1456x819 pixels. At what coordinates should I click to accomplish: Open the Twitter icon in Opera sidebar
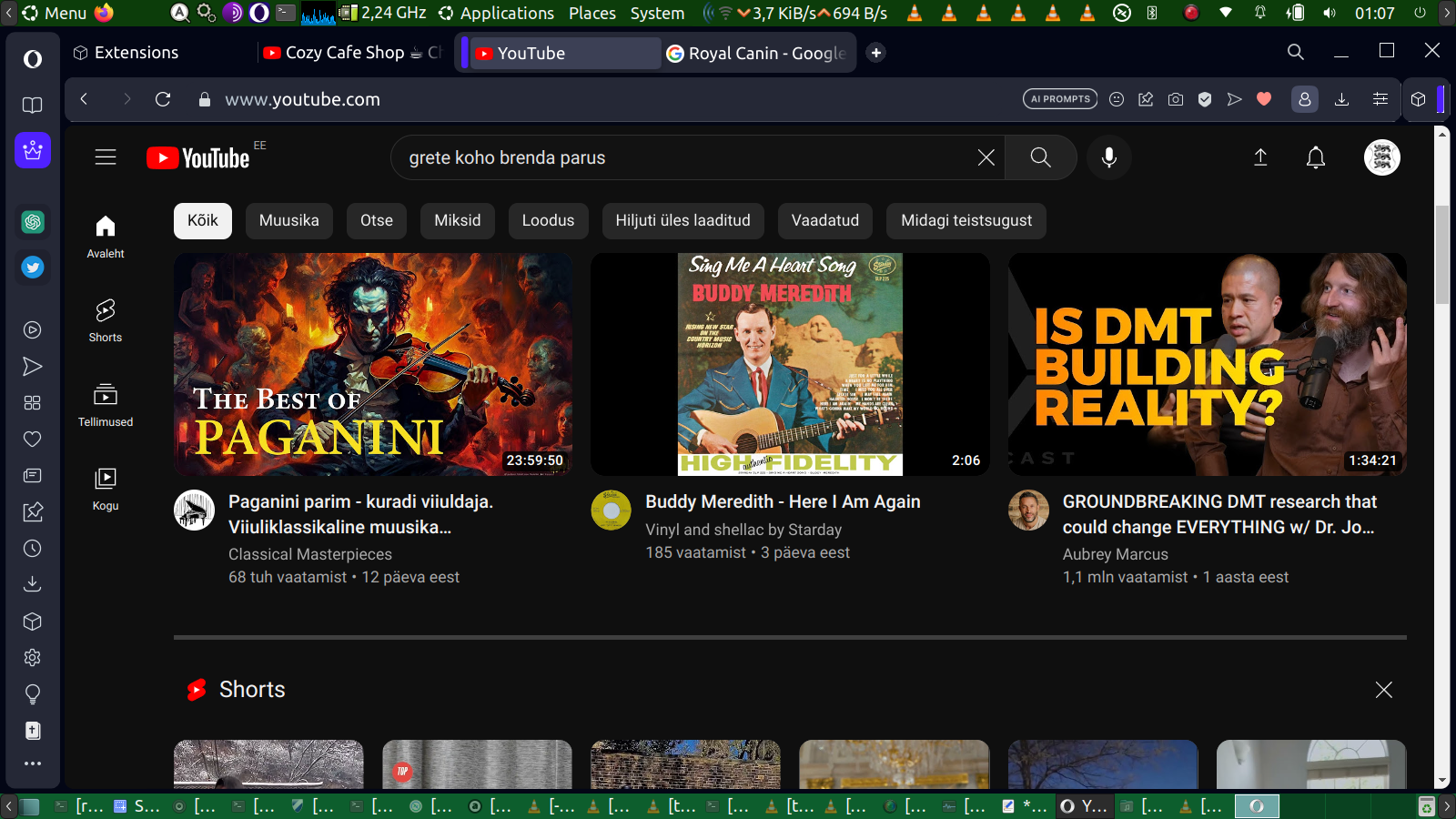(x=33, y=268)
